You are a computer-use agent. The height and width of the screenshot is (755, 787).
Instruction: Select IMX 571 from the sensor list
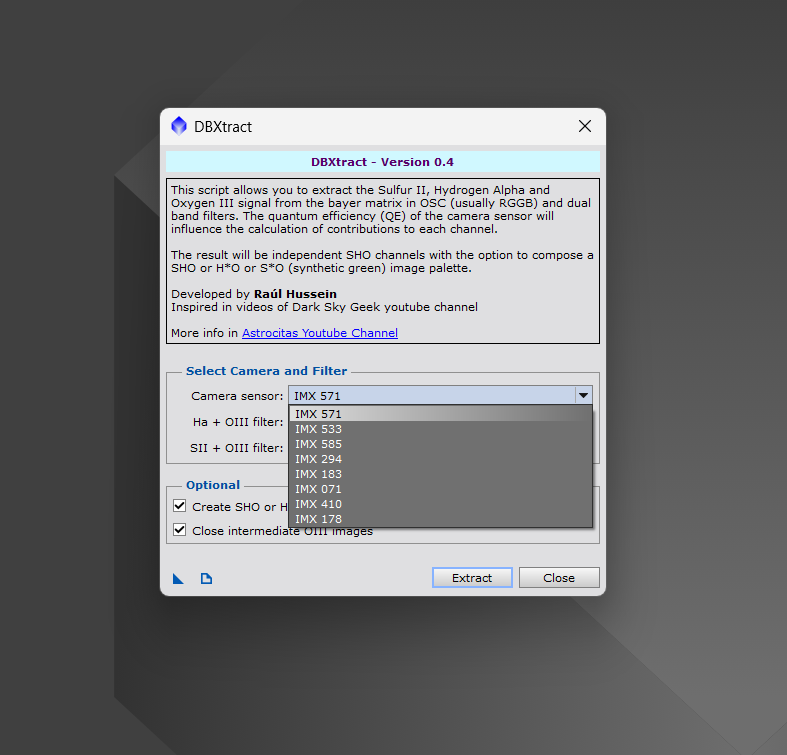[319, 414]
